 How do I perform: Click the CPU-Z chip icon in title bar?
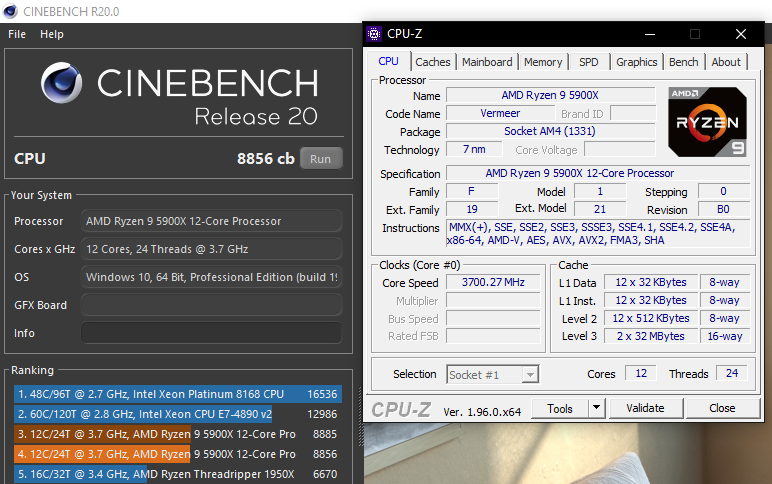[374, 34]
